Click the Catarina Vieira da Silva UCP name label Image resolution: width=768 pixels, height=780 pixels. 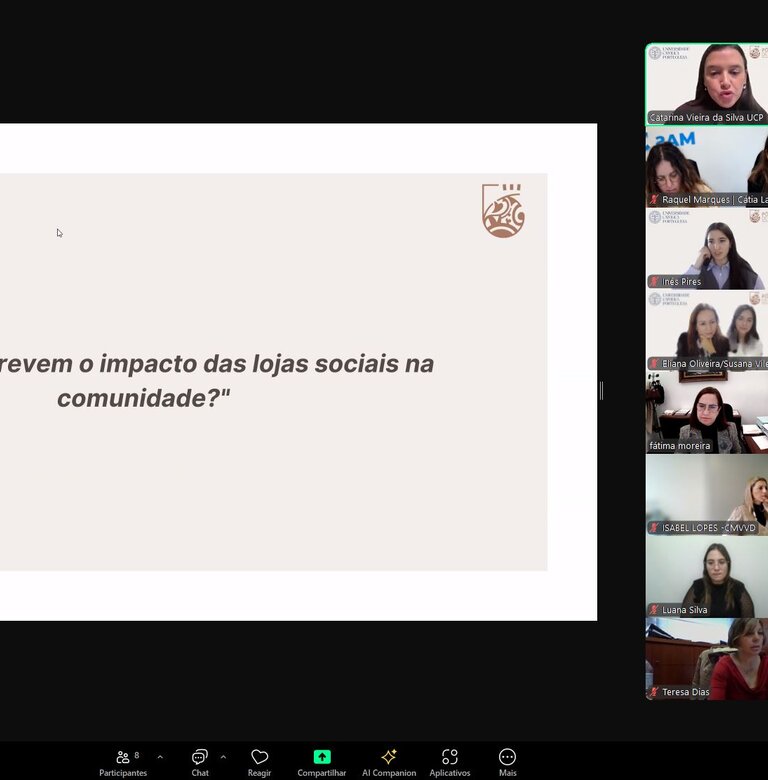[x=706, y=118]
